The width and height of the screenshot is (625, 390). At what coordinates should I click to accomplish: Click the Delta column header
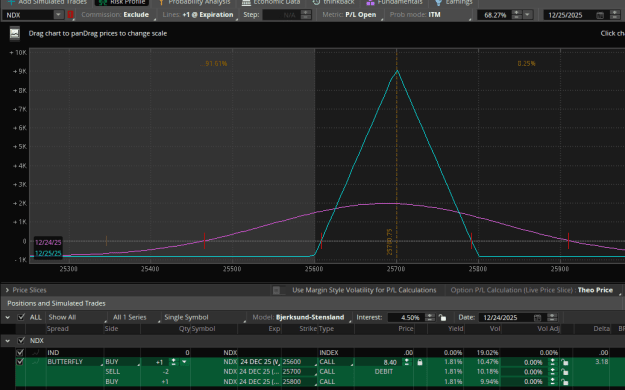pos(601,329)
